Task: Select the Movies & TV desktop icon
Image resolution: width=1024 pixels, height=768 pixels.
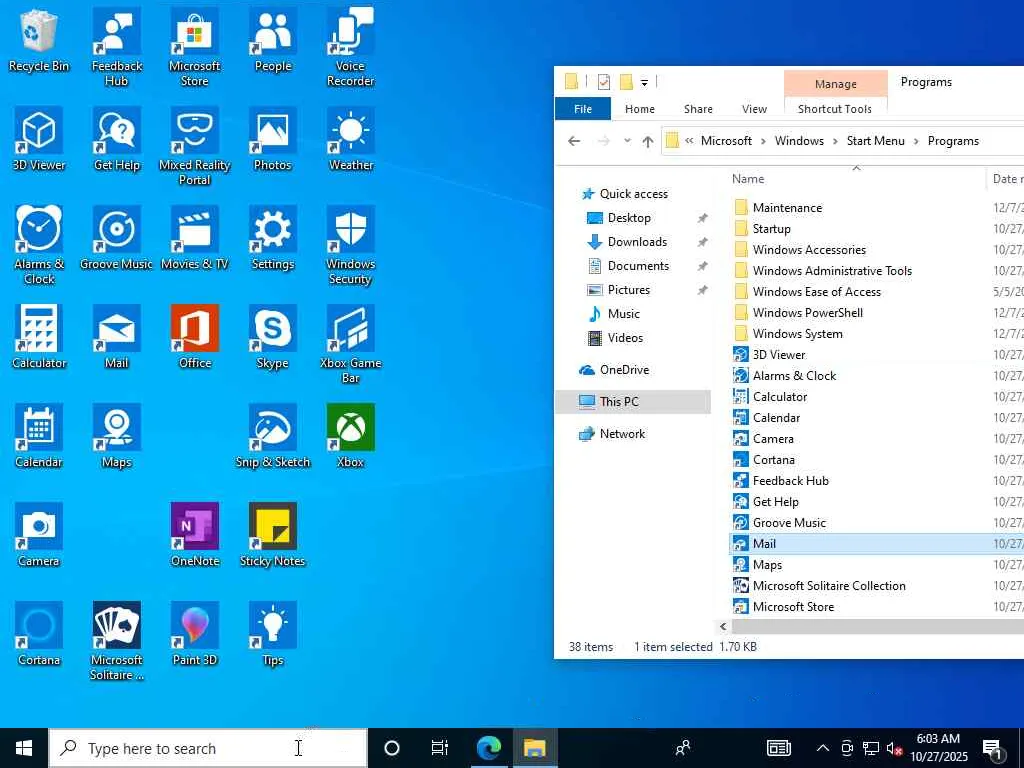Action: 195,238
